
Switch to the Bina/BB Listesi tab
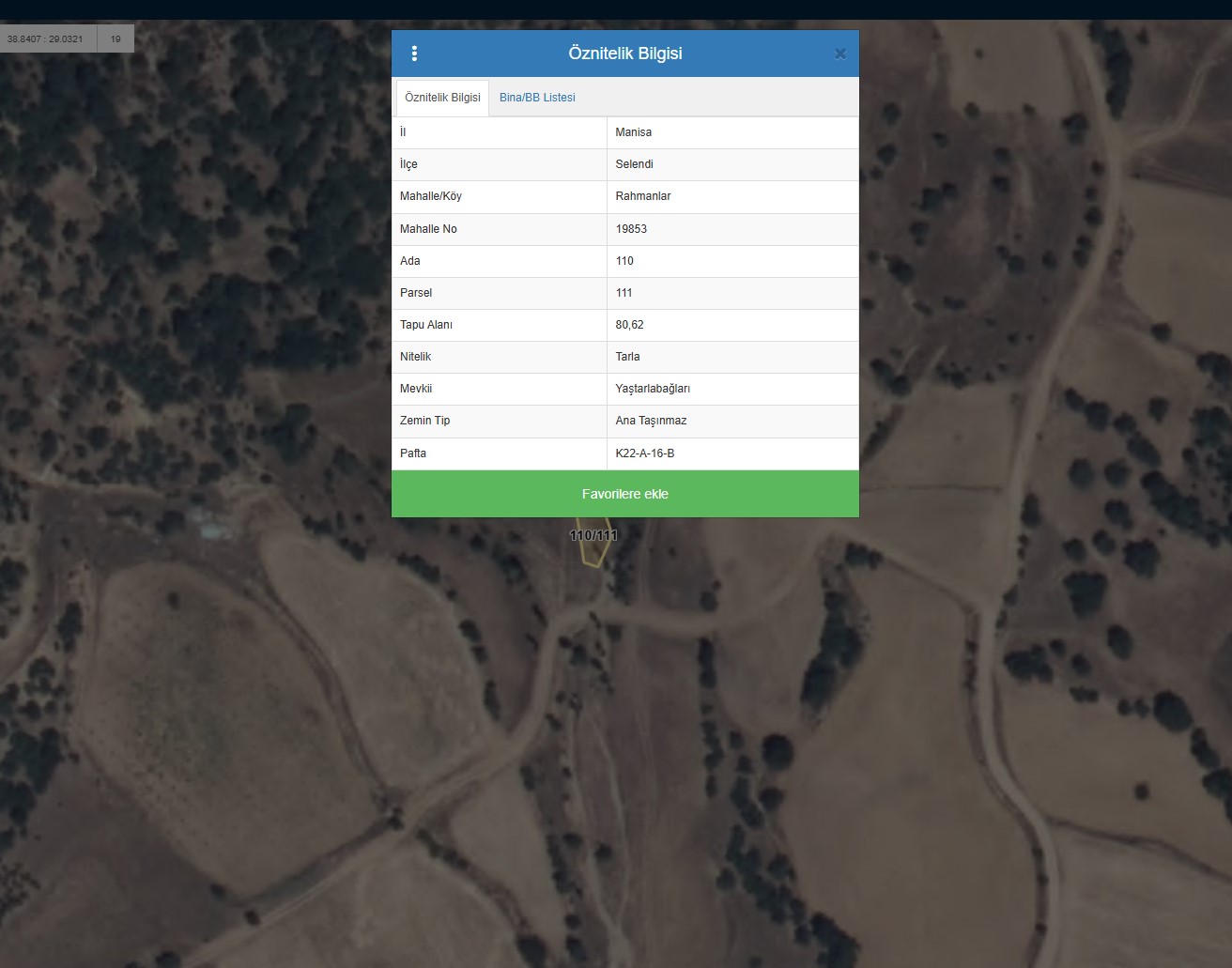click(x=537, y=98)
